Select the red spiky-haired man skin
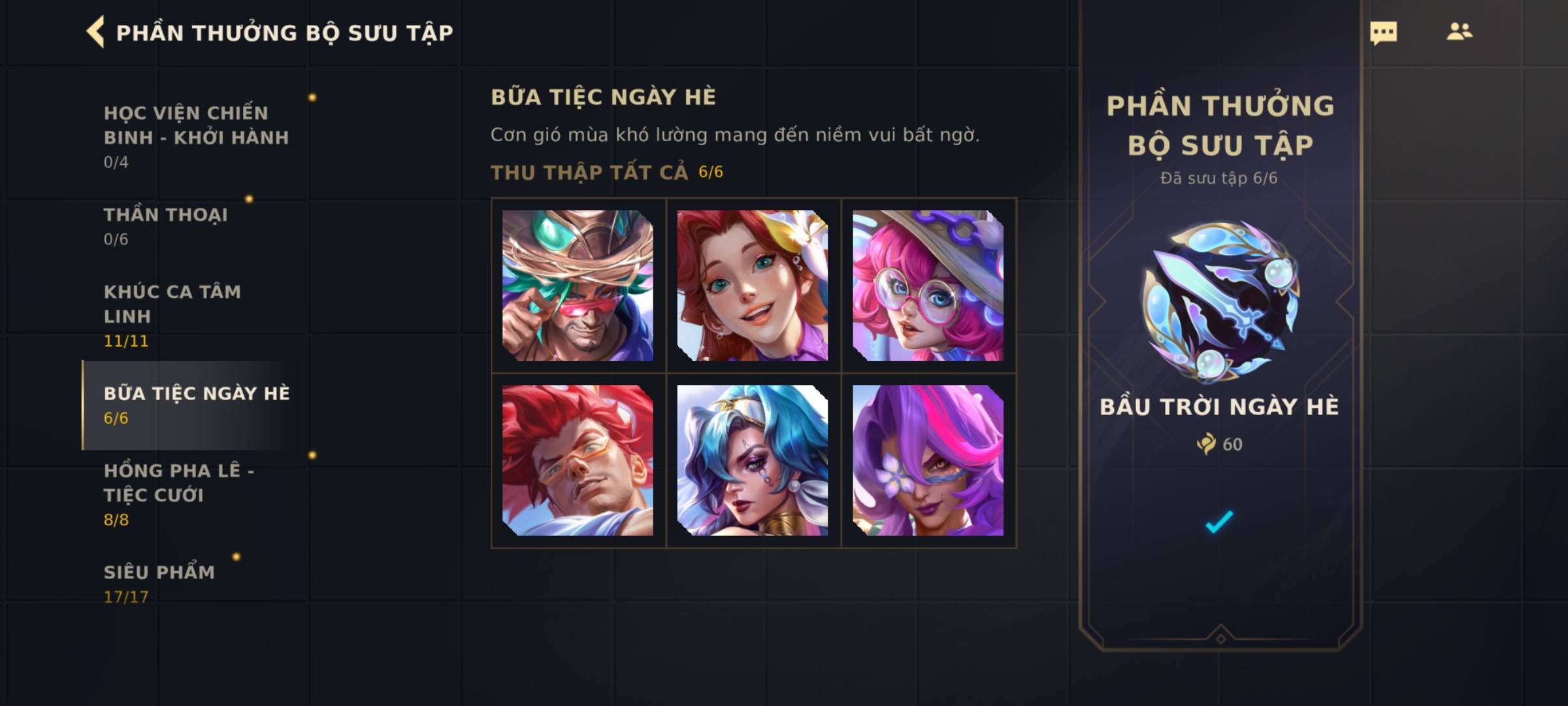Viewport: 1568px width, 706px height. point(578,460)
